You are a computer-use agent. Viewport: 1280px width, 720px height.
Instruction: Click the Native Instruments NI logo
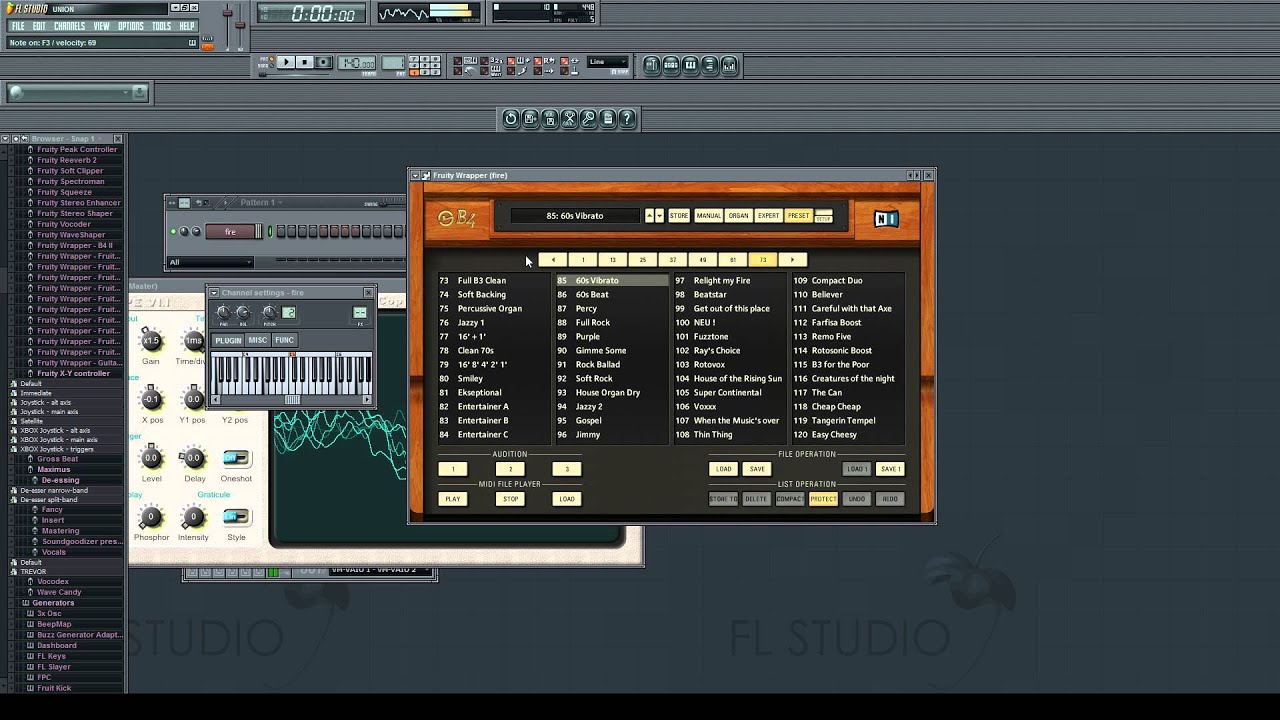pos(886,219)
